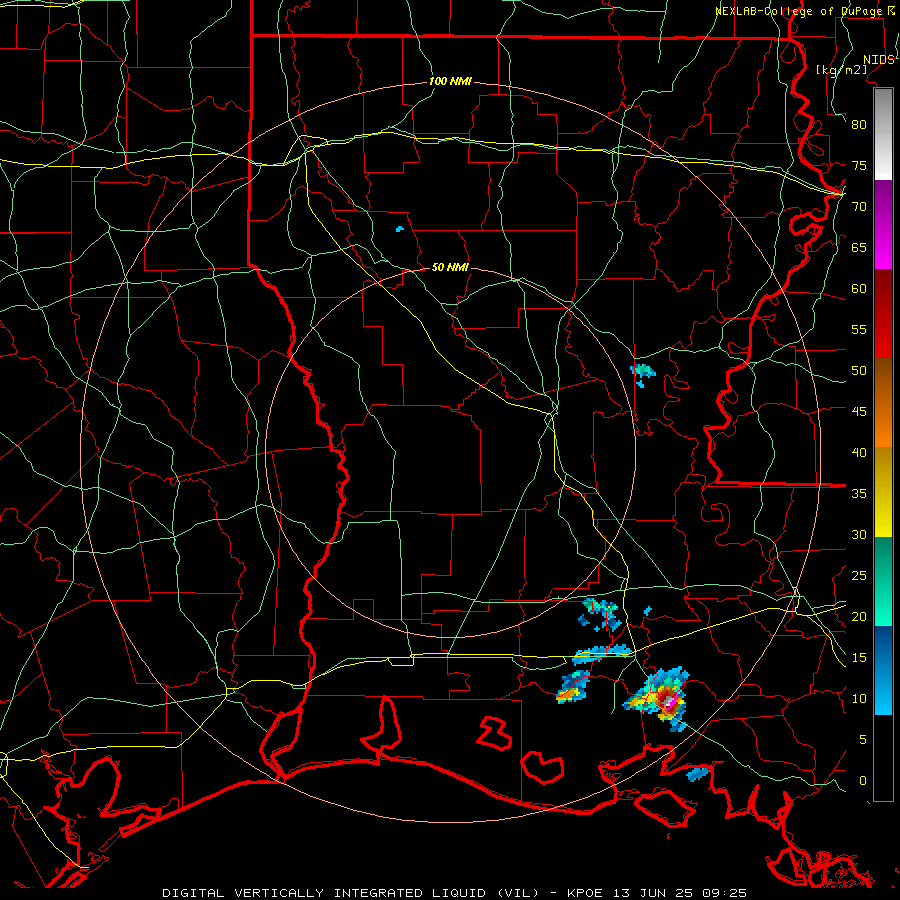This screenshot has width=900, height=900.
Task: Click the blue-teal echo cluster just outside the 50 NMI ring, southeast
Action: (x=601, y=614)
